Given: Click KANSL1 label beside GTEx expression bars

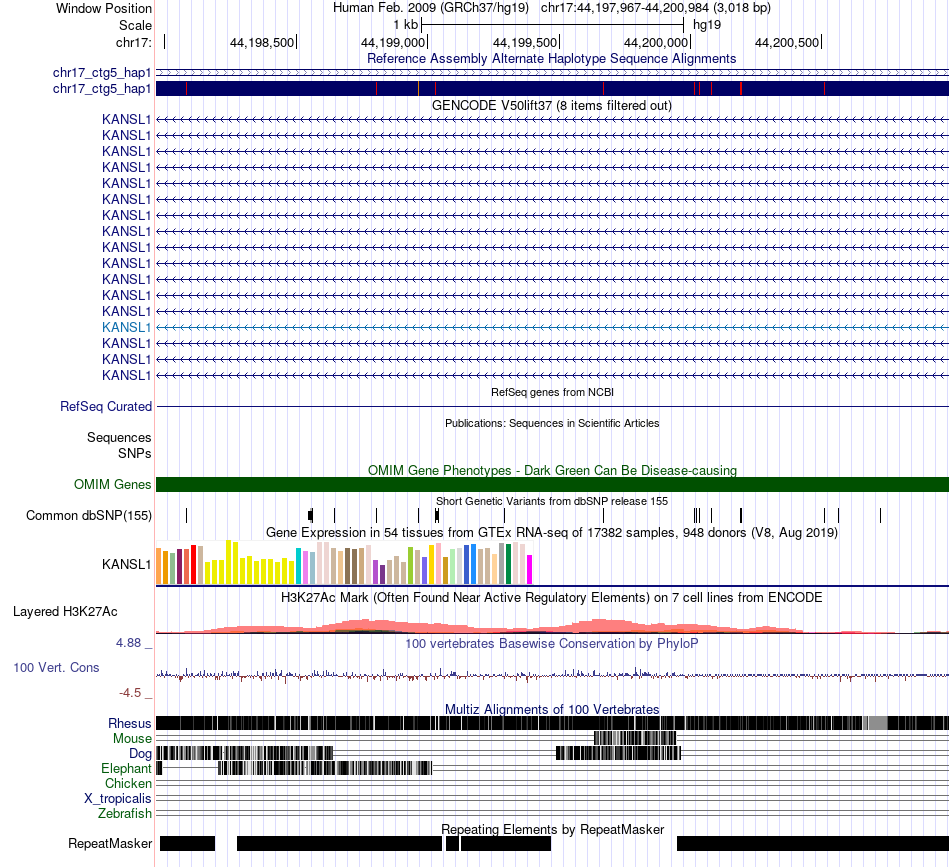Looking at the screenshot, I should [x=126, y=564].
